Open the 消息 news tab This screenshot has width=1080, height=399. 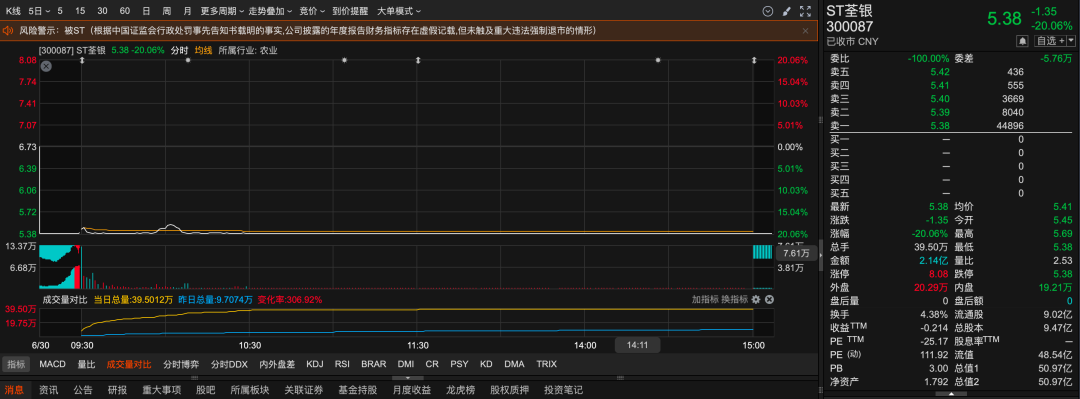[x=14, y=390]
